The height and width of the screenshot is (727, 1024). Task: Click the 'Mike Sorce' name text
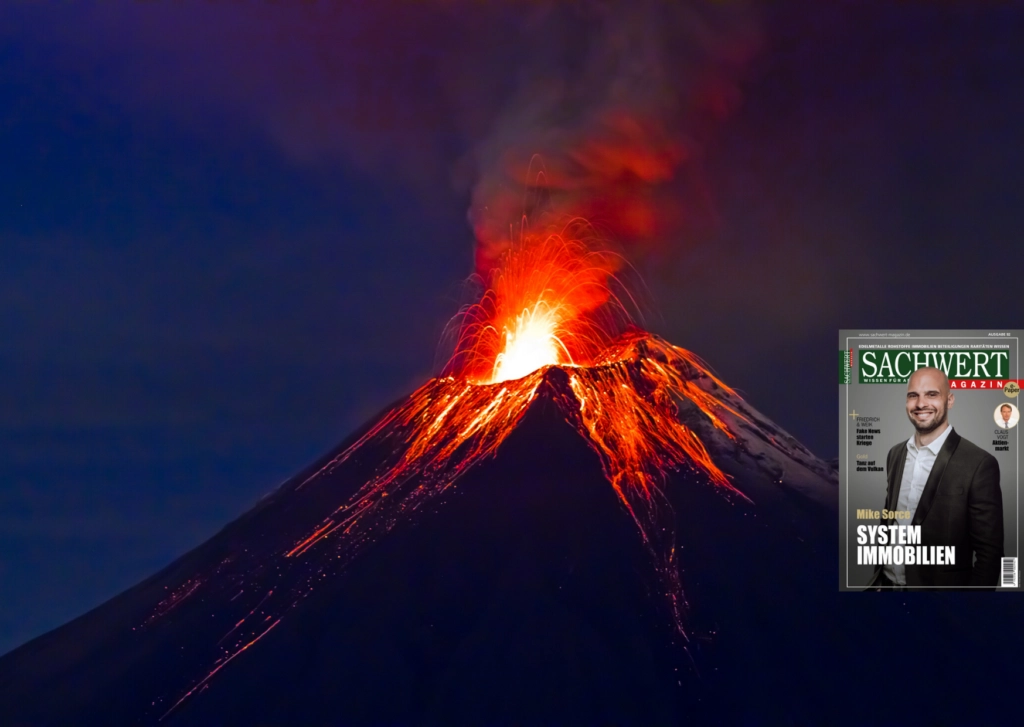coord(883,514)
